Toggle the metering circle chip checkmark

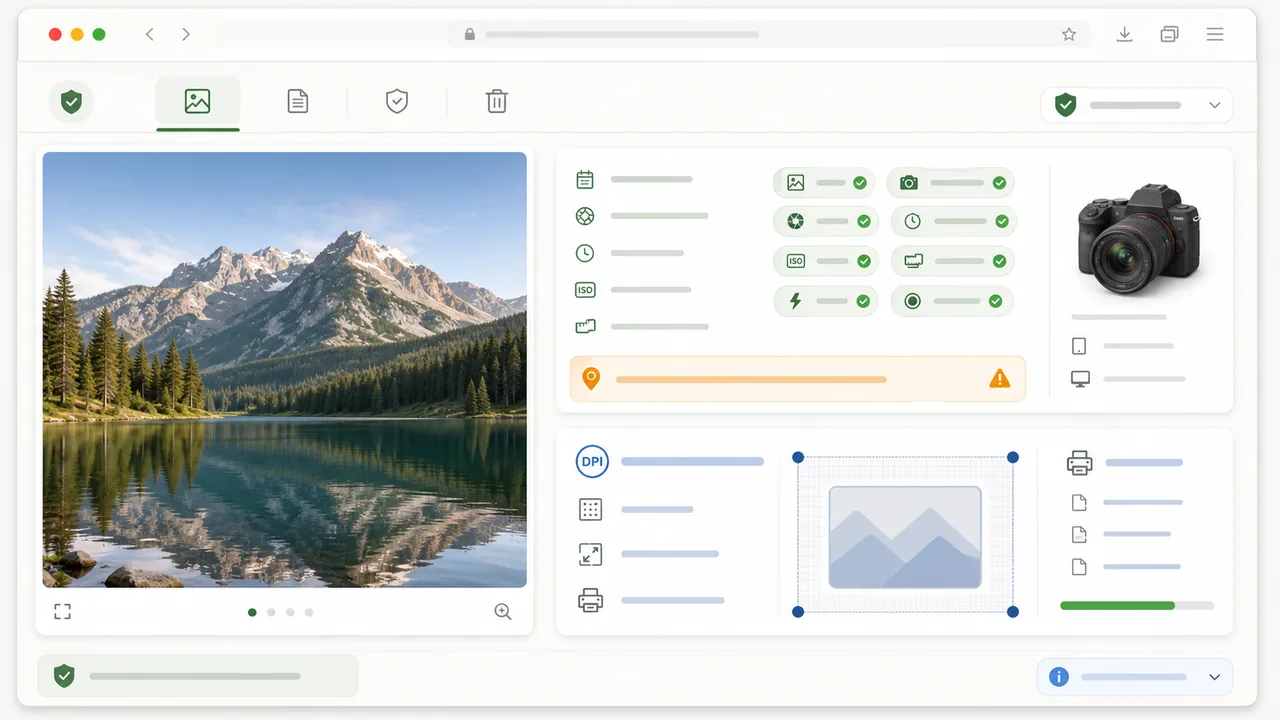(x=995, y=301)
